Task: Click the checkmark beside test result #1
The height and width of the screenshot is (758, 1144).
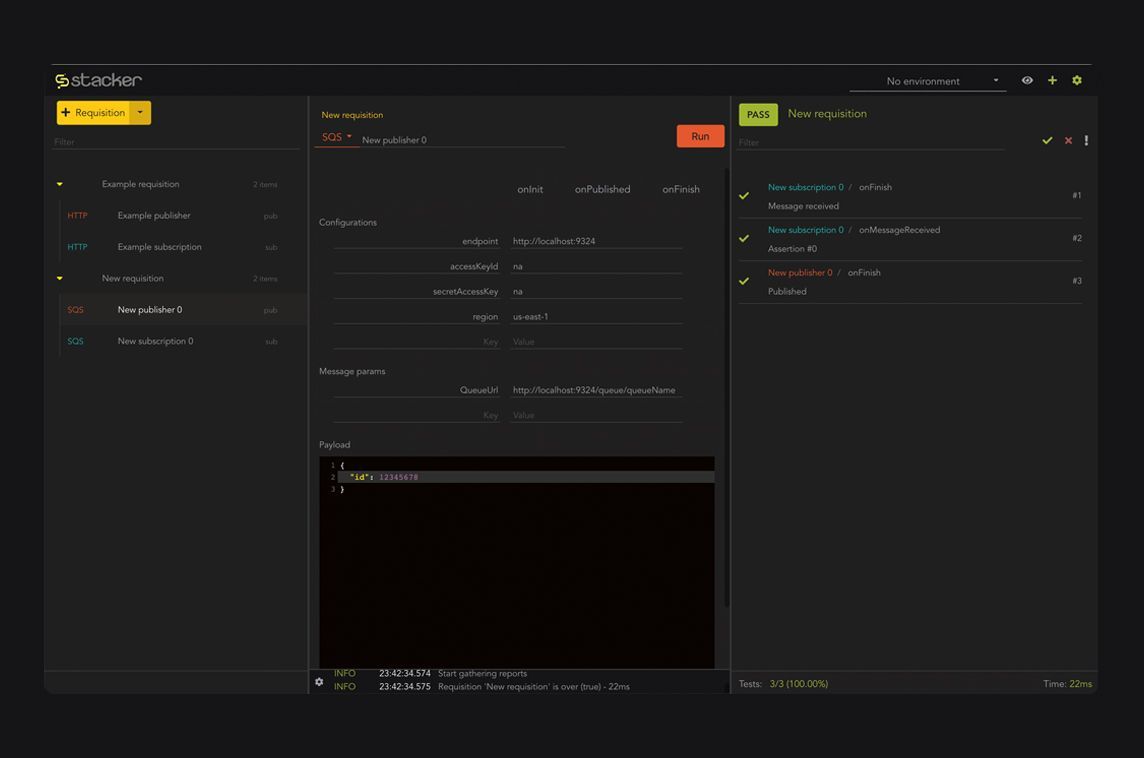Action: point(744,196)
